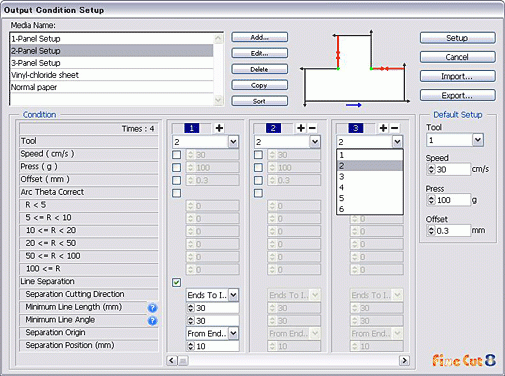Image resolution: width=505 pixels, height=376 pixels.
Task: Choose tool 6 from open dropdown list
Action: 370,209
